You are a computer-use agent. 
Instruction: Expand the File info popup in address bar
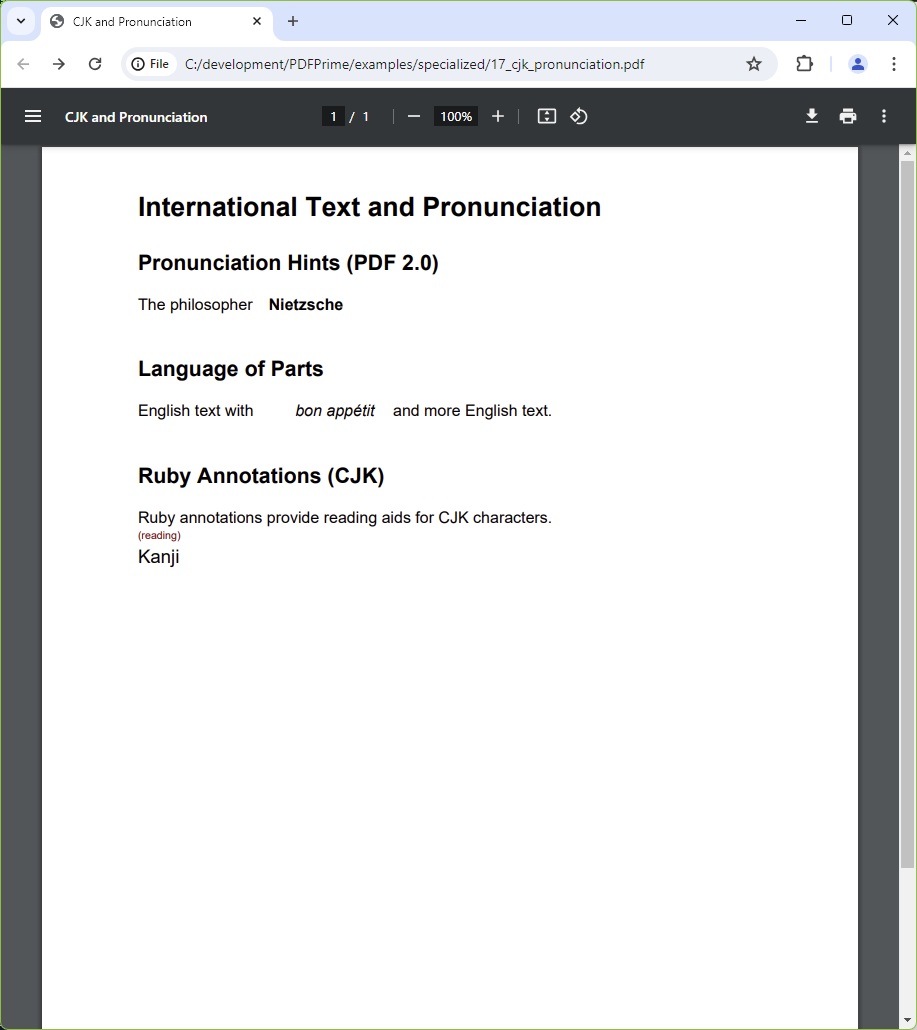tap(150, 63)
